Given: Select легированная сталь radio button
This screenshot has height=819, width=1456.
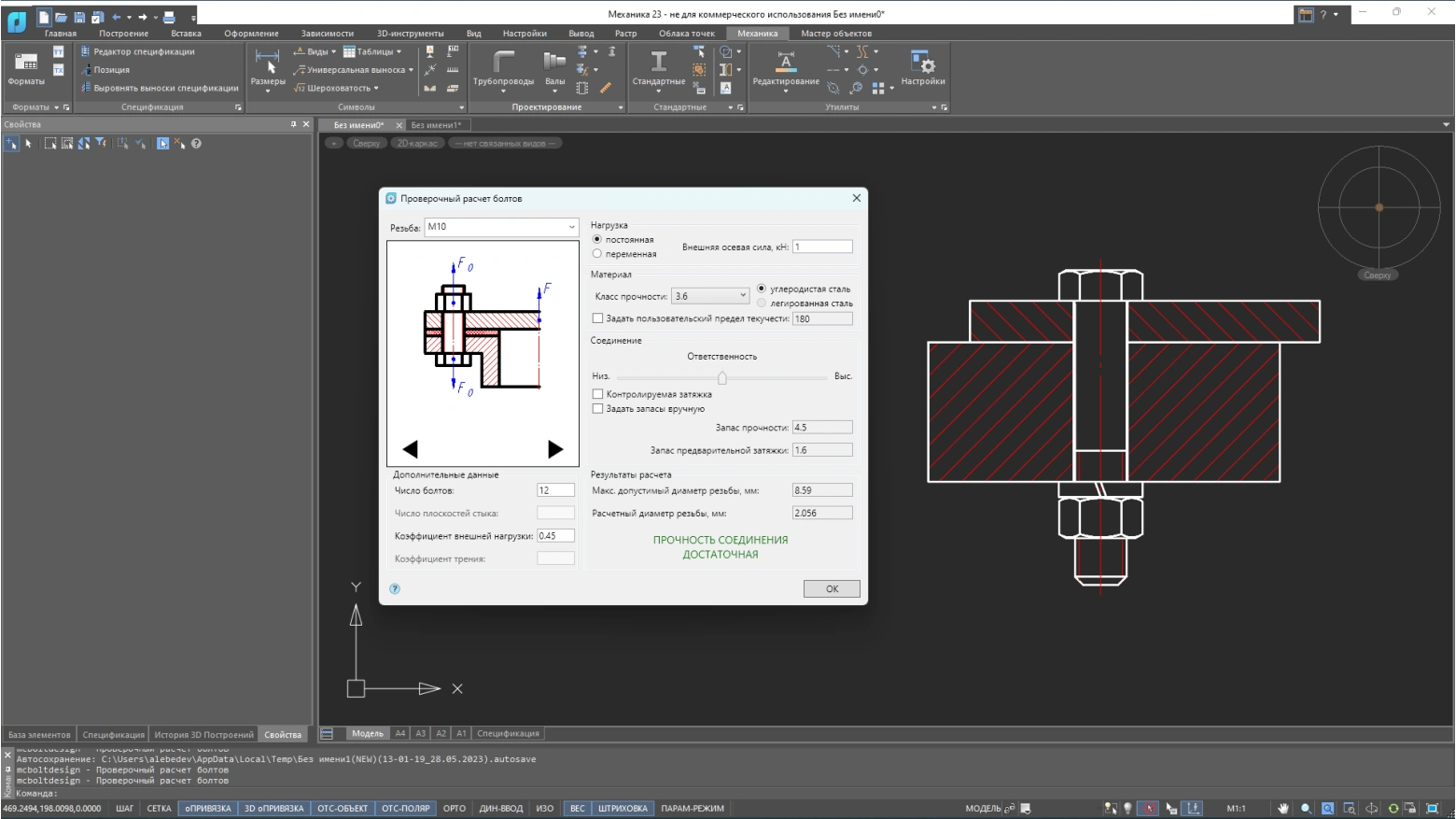Looking at the screenshot, I should point(762,304).
